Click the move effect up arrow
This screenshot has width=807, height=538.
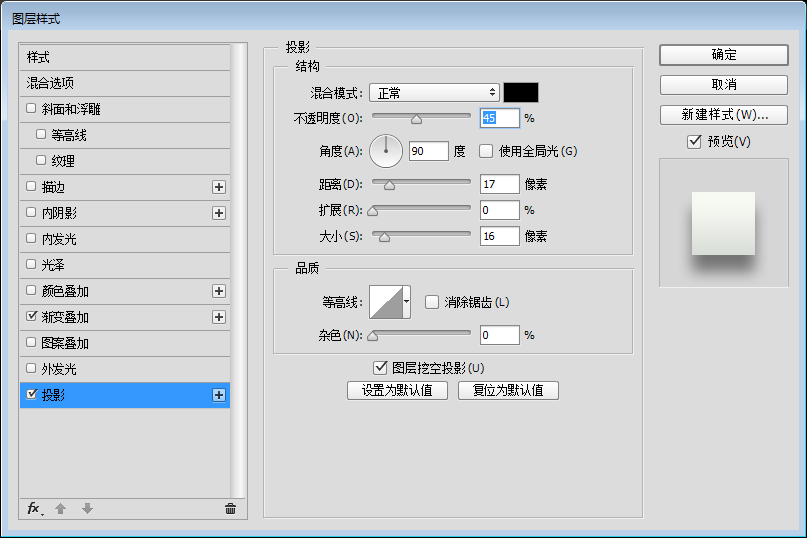[x=60, y=508]
